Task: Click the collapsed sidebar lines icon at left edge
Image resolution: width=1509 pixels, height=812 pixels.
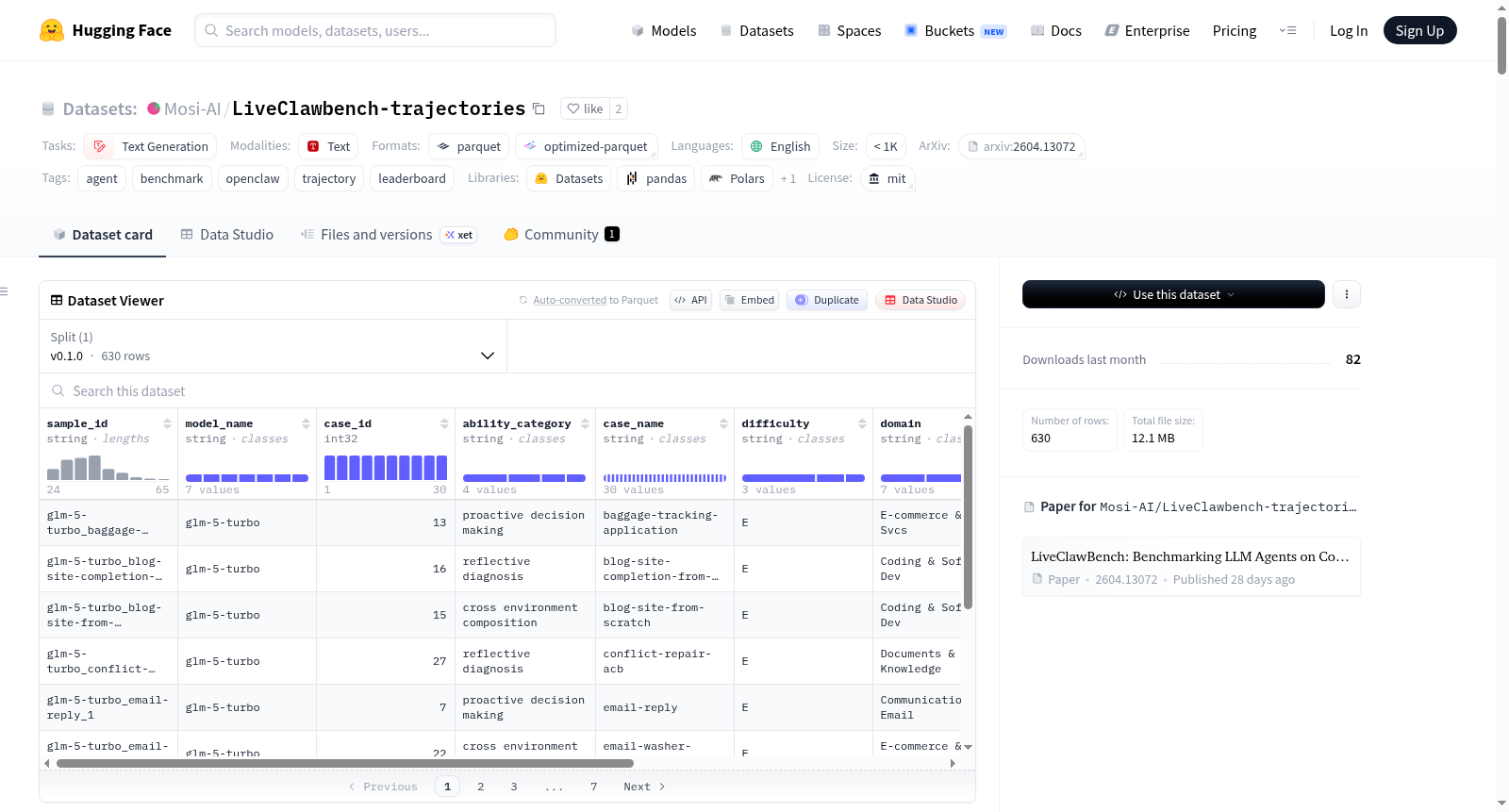Action: tap(4, 291)
